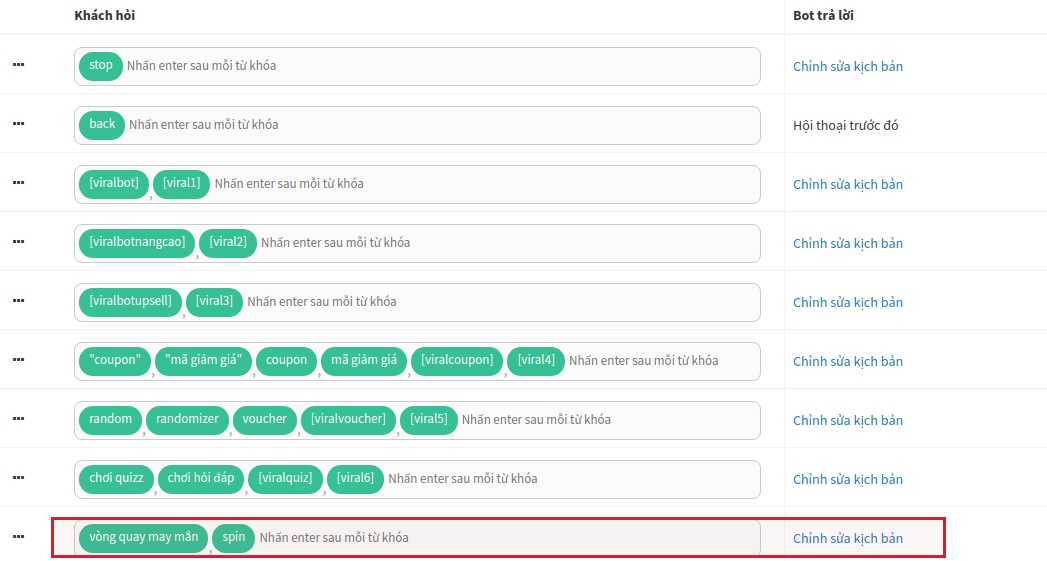Click "Chỉnh sửa kịch bản" for the stop keyword
The image size is (1047, 561).
(x=847, y=67)
